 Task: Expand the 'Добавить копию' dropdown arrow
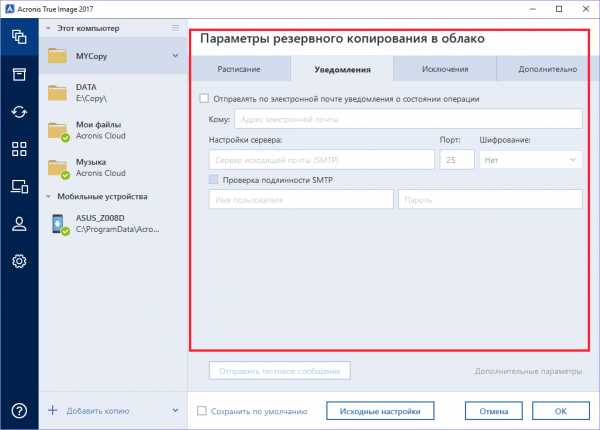(175, 410)
